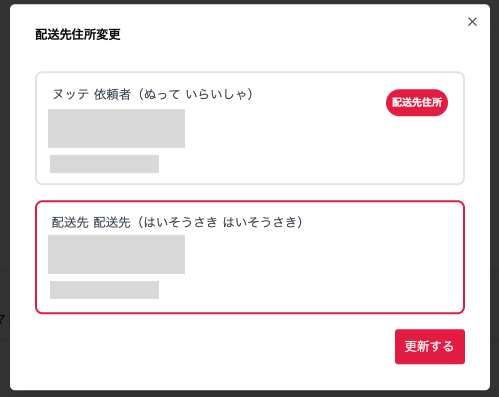499x397 pixels.
Task: Close the 配送先住所変更 dialog with the X icon
Action: (x=472, y=22)
